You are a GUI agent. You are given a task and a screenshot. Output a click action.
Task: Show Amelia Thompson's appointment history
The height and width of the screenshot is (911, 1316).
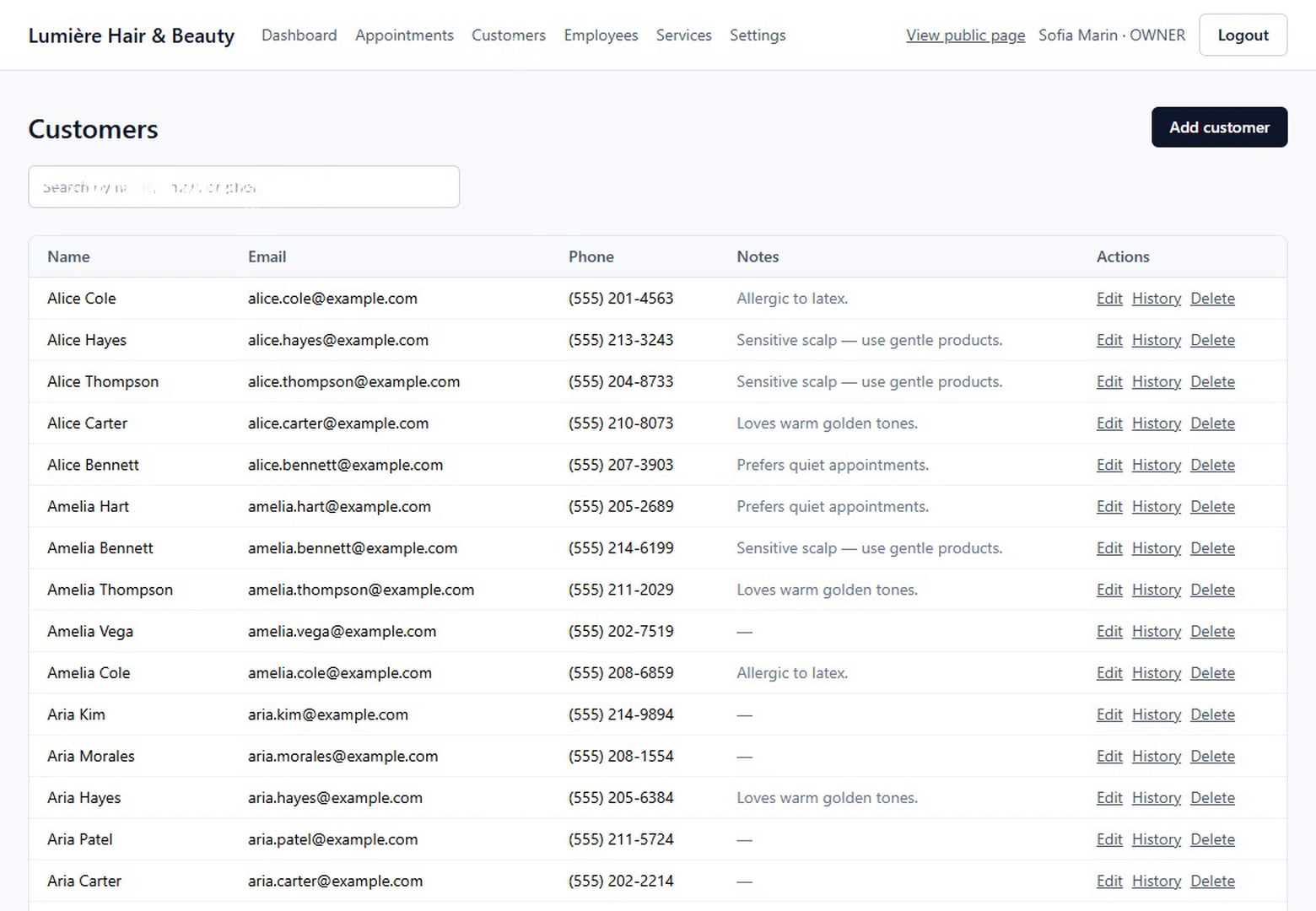[x=1156, y=590]
